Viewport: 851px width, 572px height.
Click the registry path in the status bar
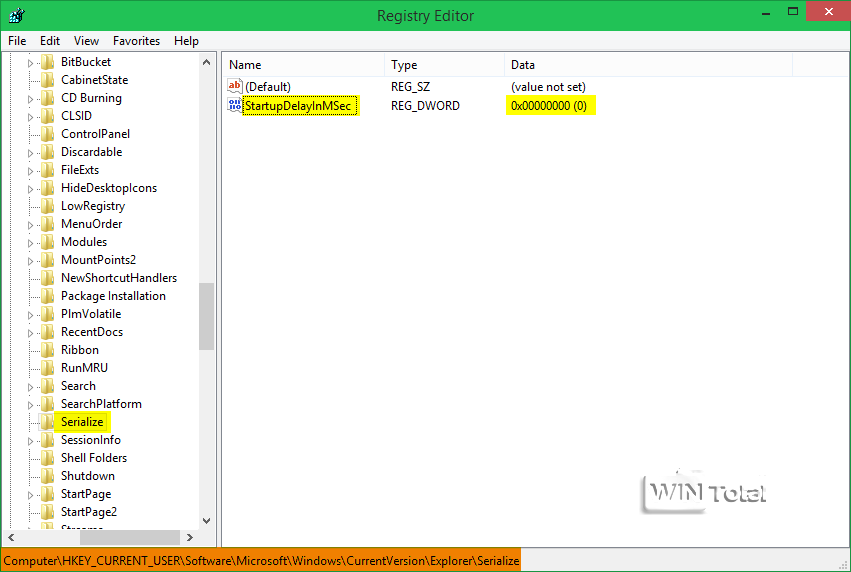click(x=261, y=561)
